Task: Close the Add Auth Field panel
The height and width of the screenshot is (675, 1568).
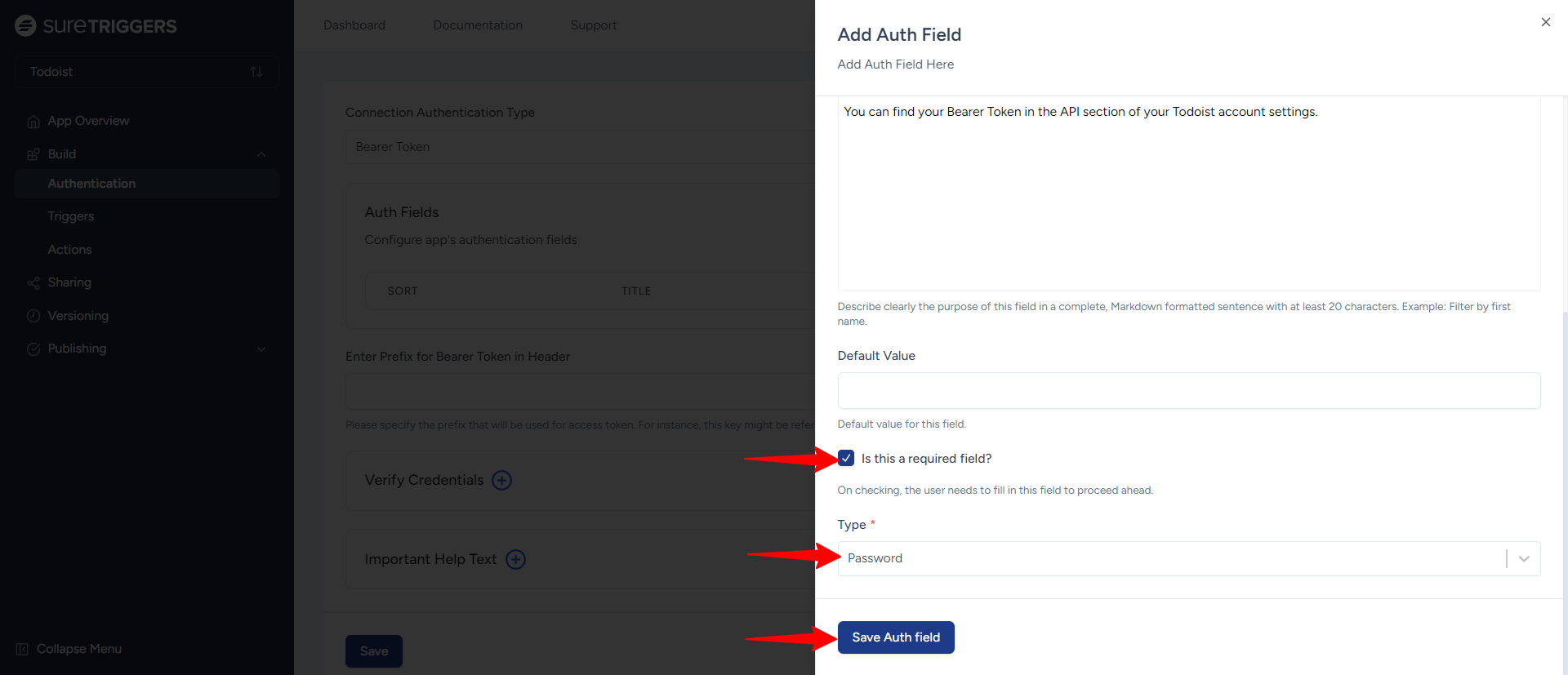Action: [x=1545, y=22]
